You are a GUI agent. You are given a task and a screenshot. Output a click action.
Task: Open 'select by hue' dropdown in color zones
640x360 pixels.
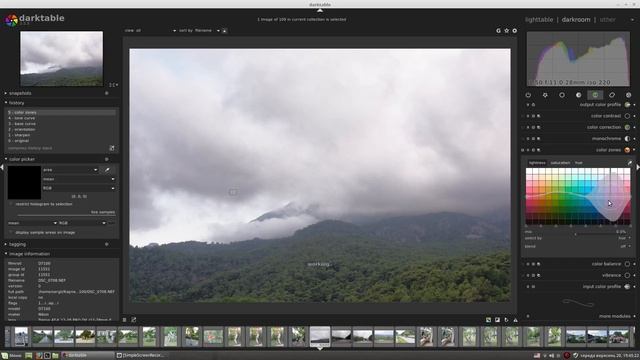pyautogui.click(x=578, y=238)
